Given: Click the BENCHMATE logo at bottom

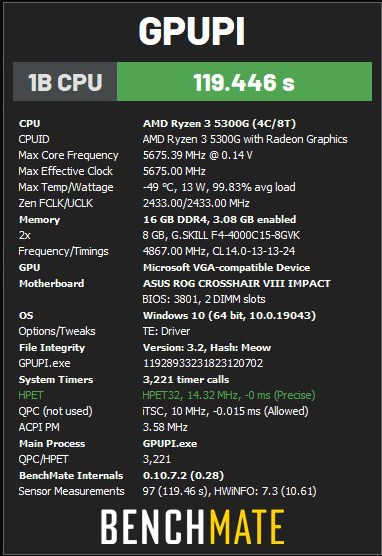Looking at the screenshot, I should [x=193, y=527].
